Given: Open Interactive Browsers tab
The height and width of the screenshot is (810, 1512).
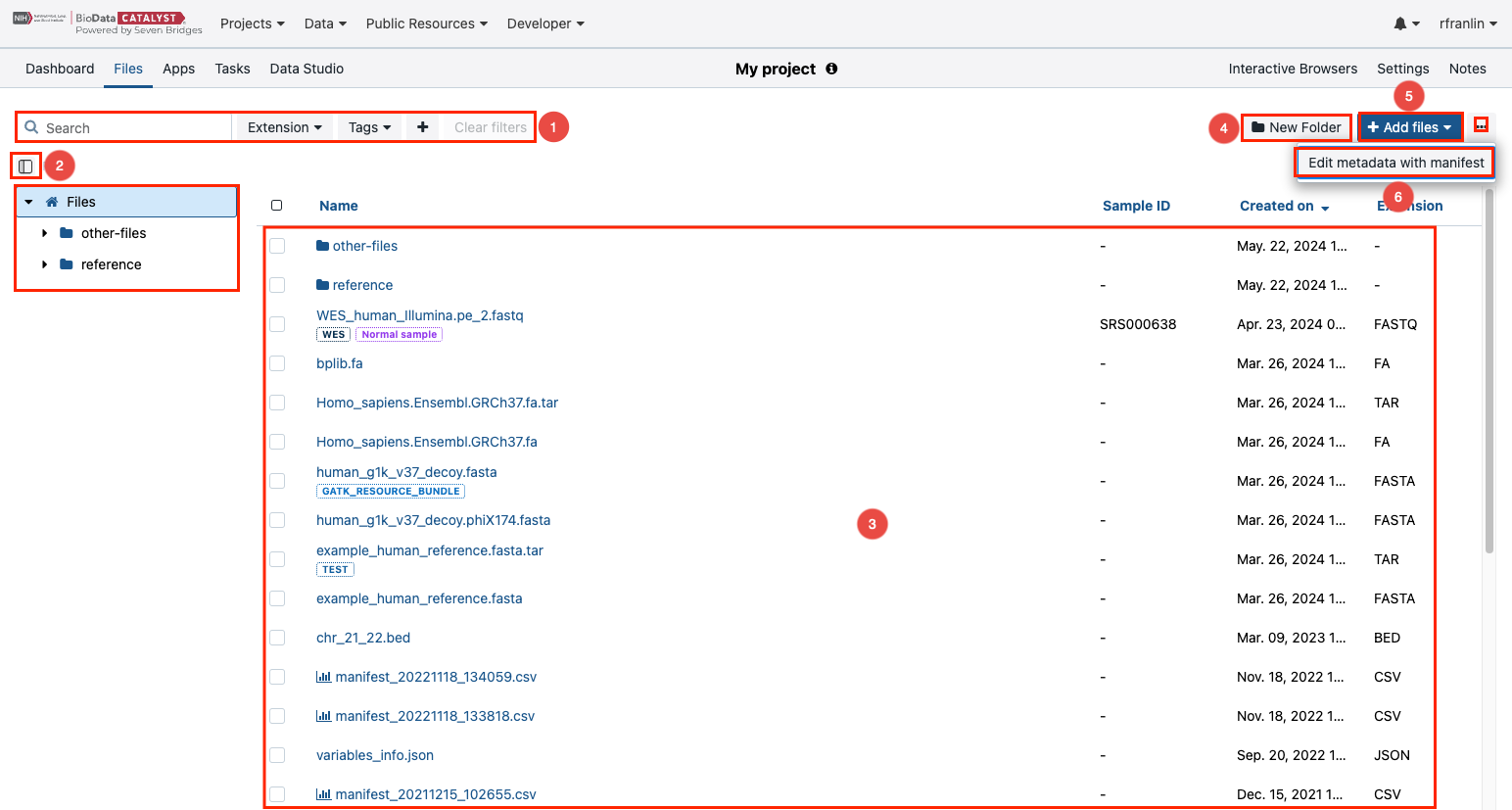Looking at the screenshot, I should click(x=1293, y=69).
